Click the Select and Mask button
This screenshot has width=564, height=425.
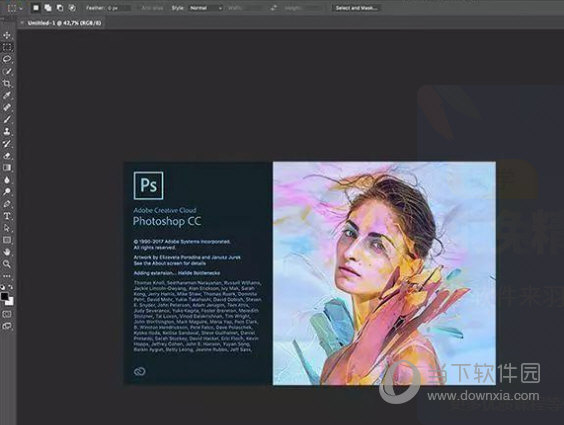(x=356, y=8)
